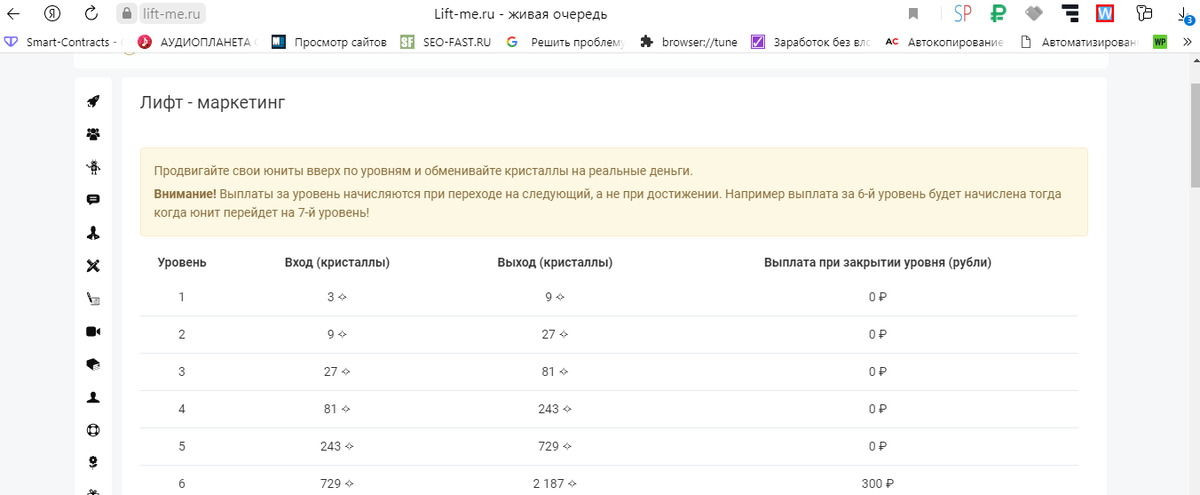Open the Заработок без вложений bookmark
This screenshot has height=495, width=1200.
[810, 42]
